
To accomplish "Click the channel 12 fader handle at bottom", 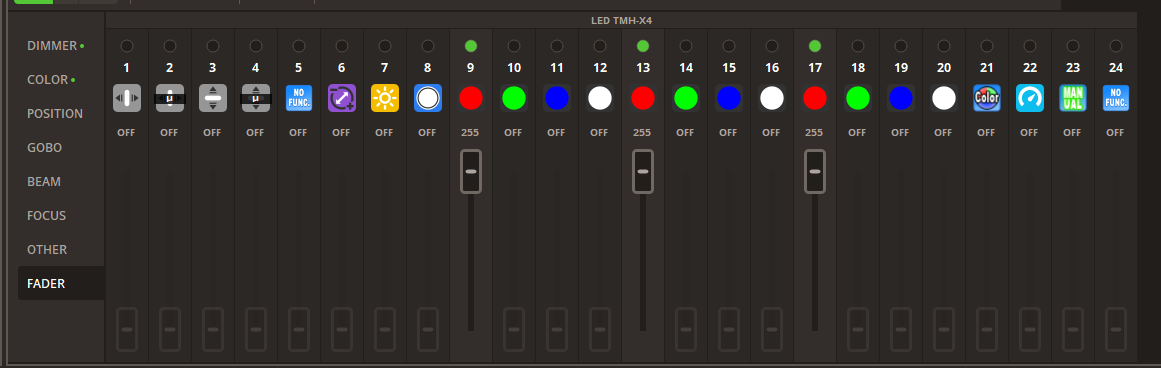I will point(599,329).
